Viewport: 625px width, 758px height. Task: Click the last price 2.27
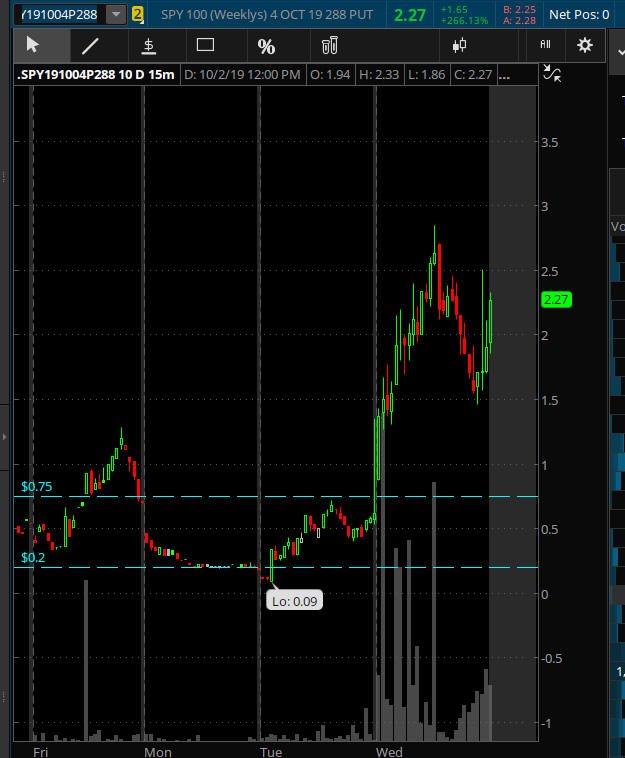409,15
